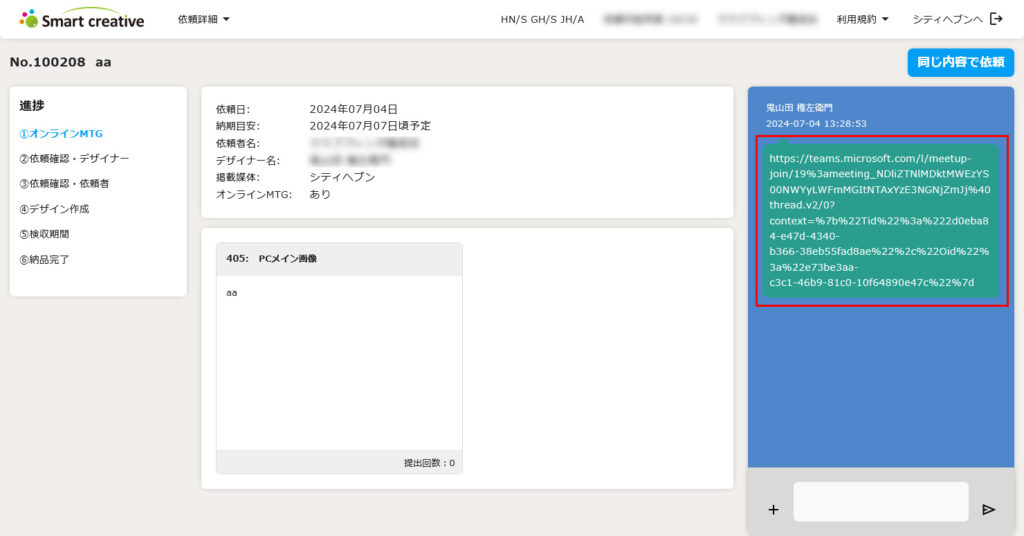This screenshot has width=1024, height=536.
Task: Open the 依頼詳細 dropdown menu
Action: pyautogui.click(x=204, y=20)
